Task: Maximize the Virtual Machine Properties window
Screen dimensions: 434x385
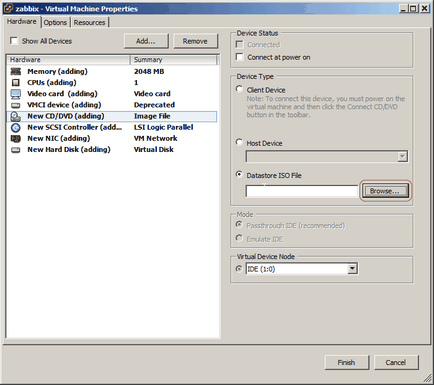Action: 413,9
